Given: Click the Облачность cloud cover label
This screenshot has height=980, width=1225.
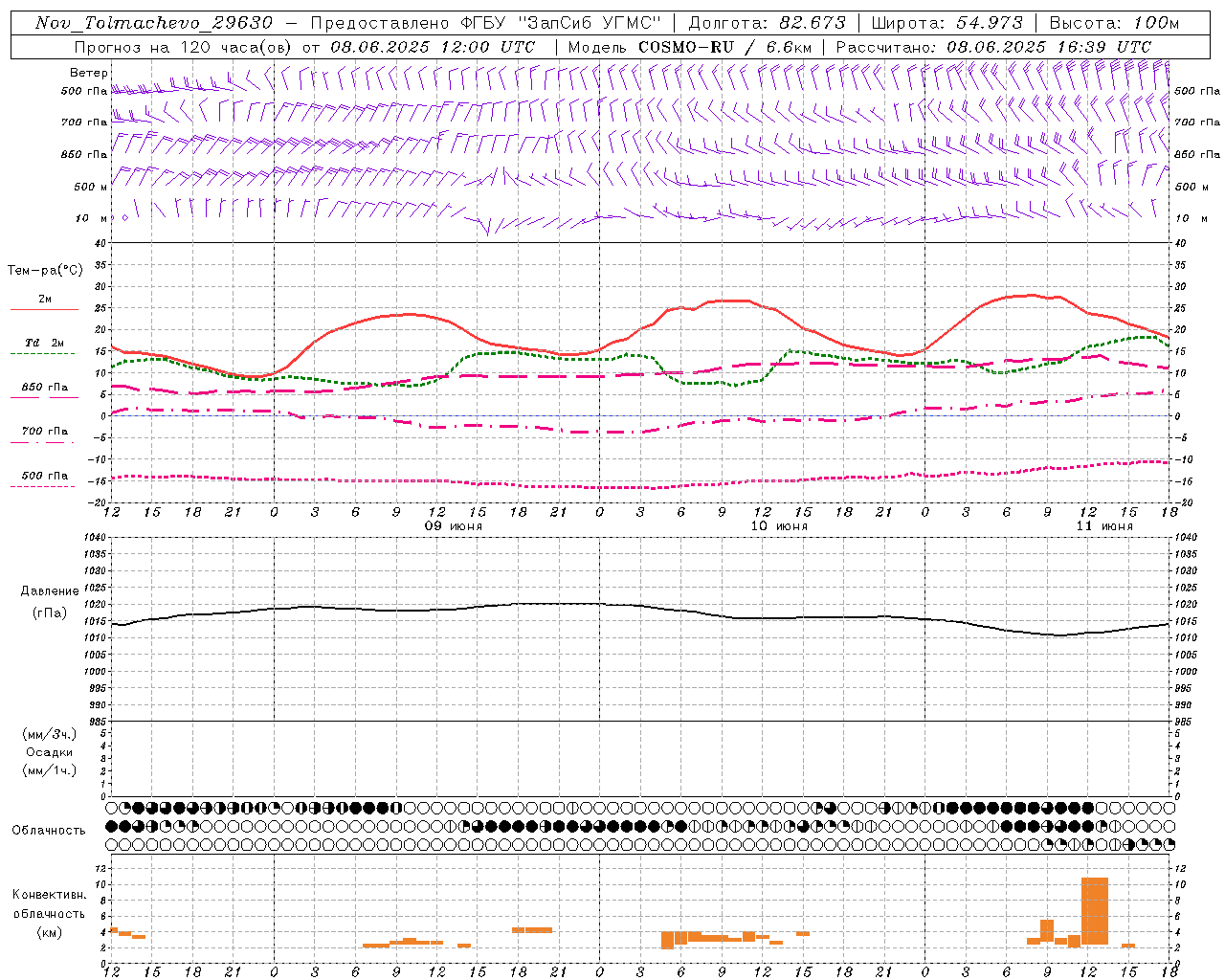Looking at the screenshot, I should point(49,830).
